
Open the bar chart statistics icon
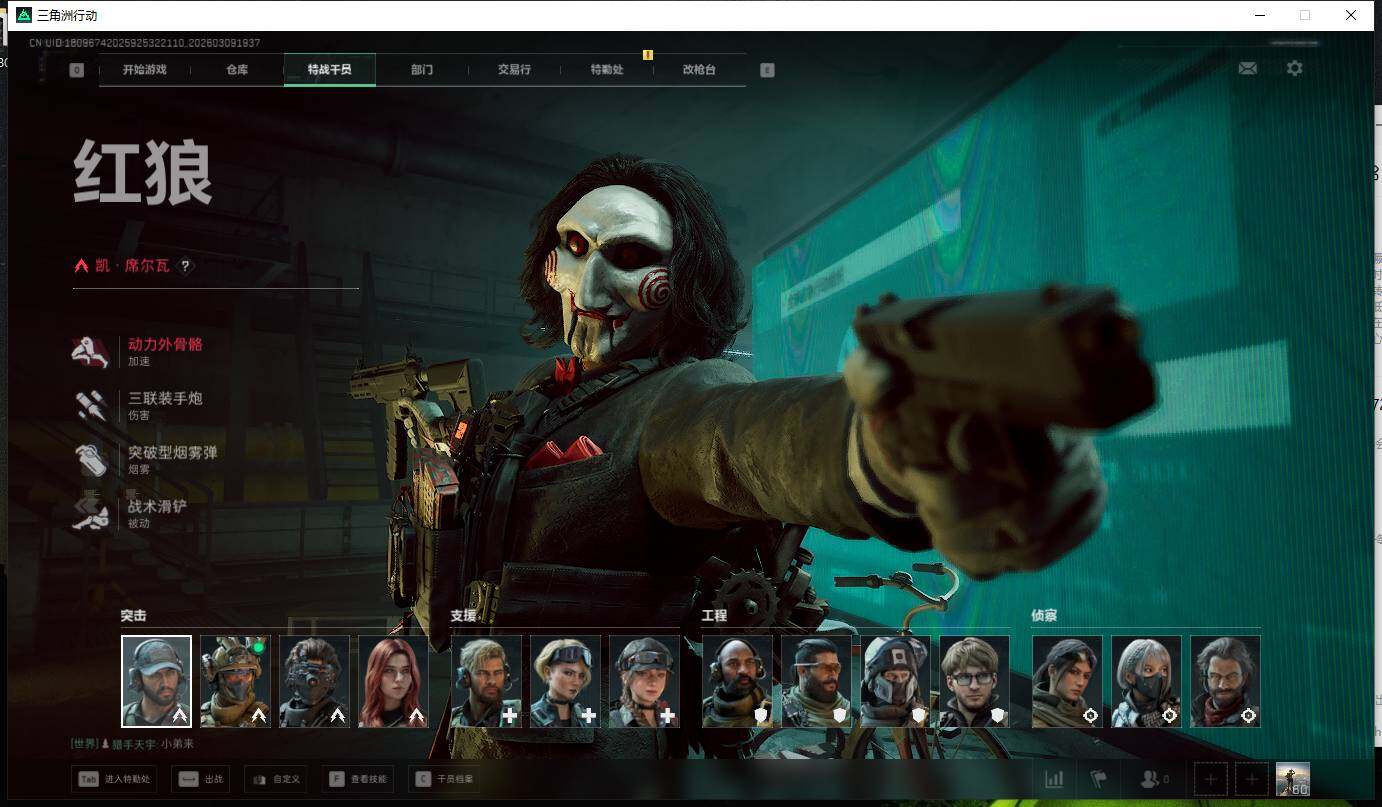coord(1054,779)
